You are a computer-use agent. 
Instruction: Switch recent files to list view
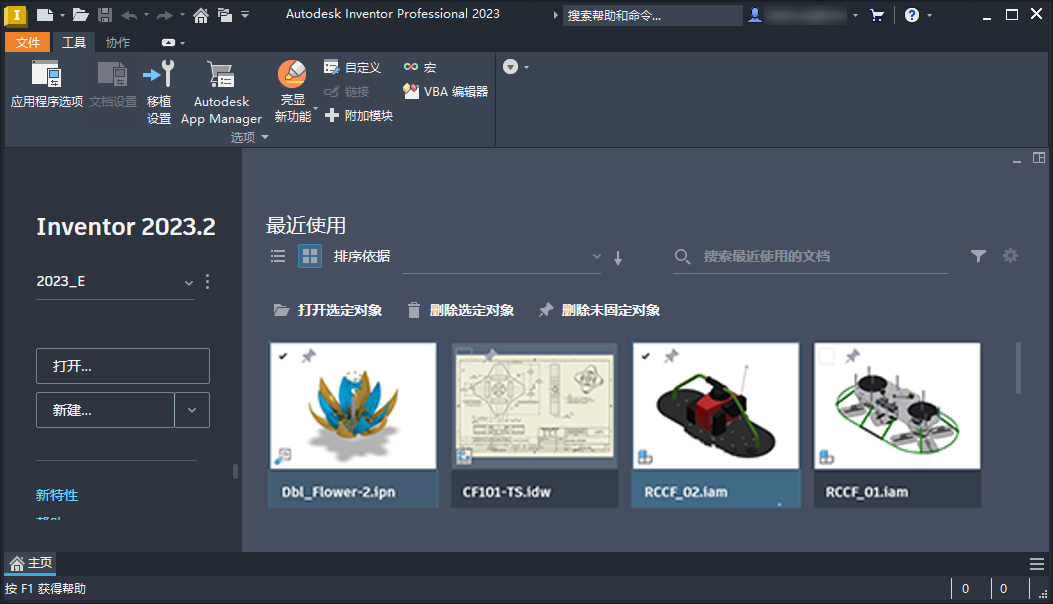pyautogui.click(x=278, y=255)
